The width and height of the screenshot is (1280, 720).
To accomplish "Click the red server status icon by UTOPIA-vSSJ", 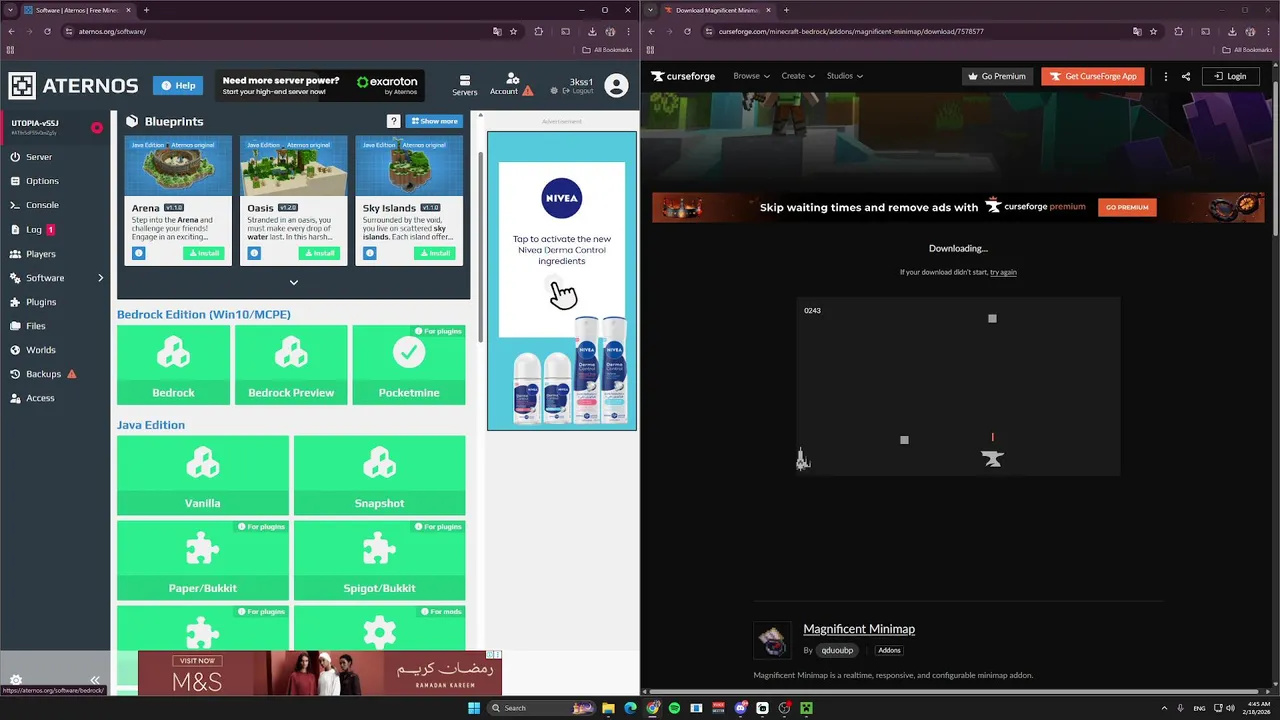I will pos(97,127).
